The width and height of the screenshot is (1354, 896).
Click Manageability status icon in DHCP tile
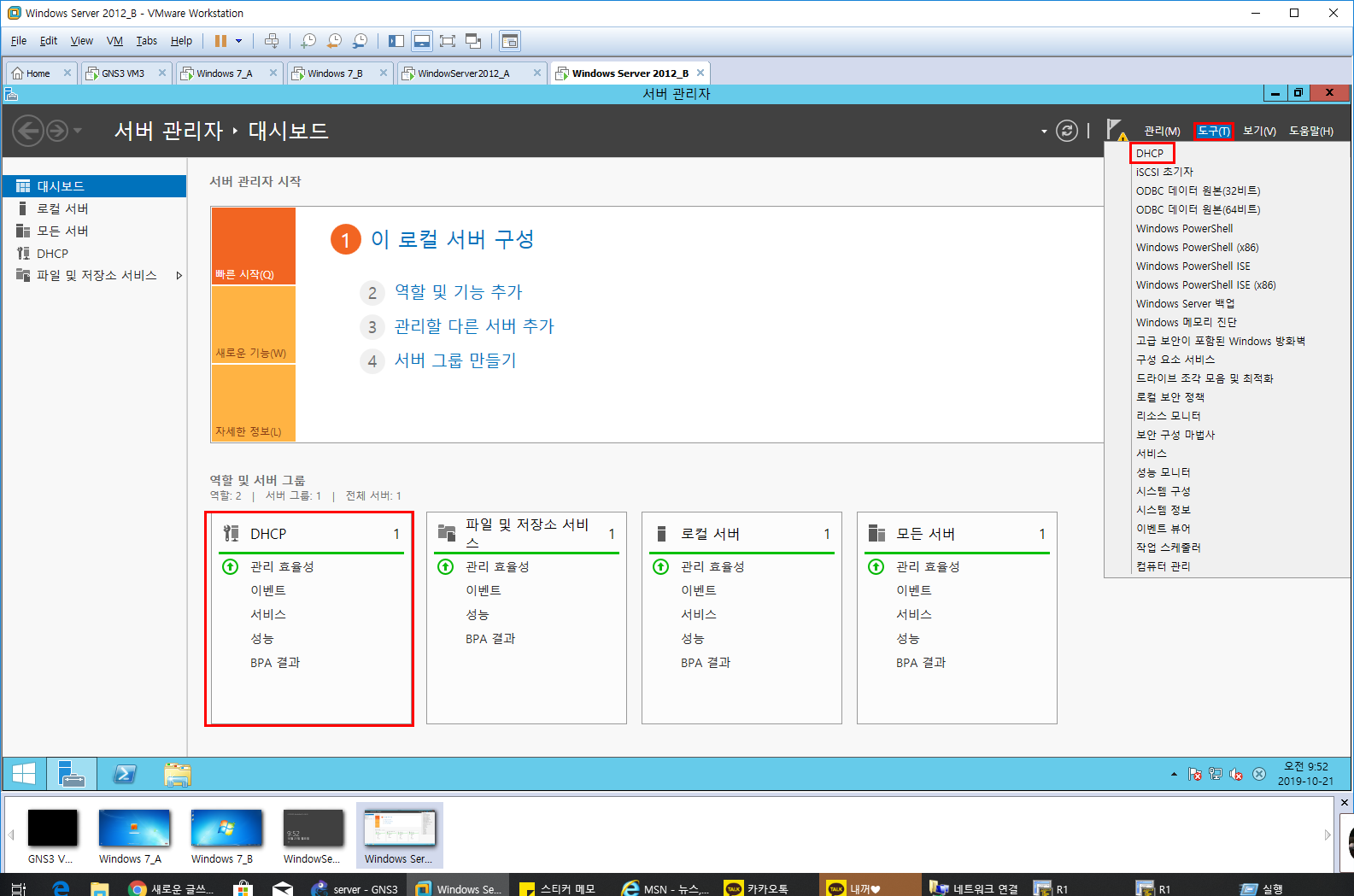click(x=230, y=566)
